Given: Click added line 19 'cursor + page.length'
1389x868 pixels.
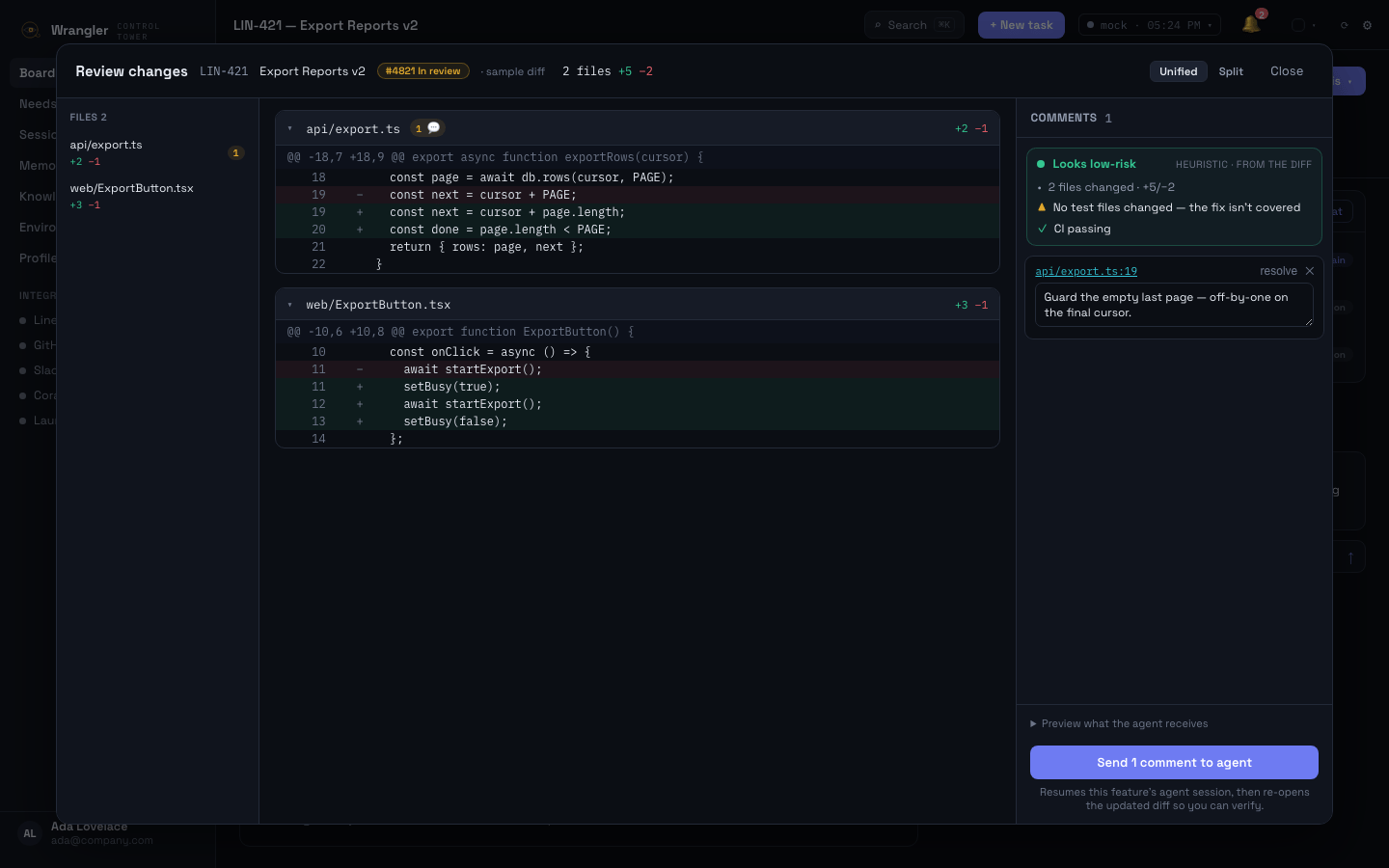Looking at the screenshot, I should point(638,212).
